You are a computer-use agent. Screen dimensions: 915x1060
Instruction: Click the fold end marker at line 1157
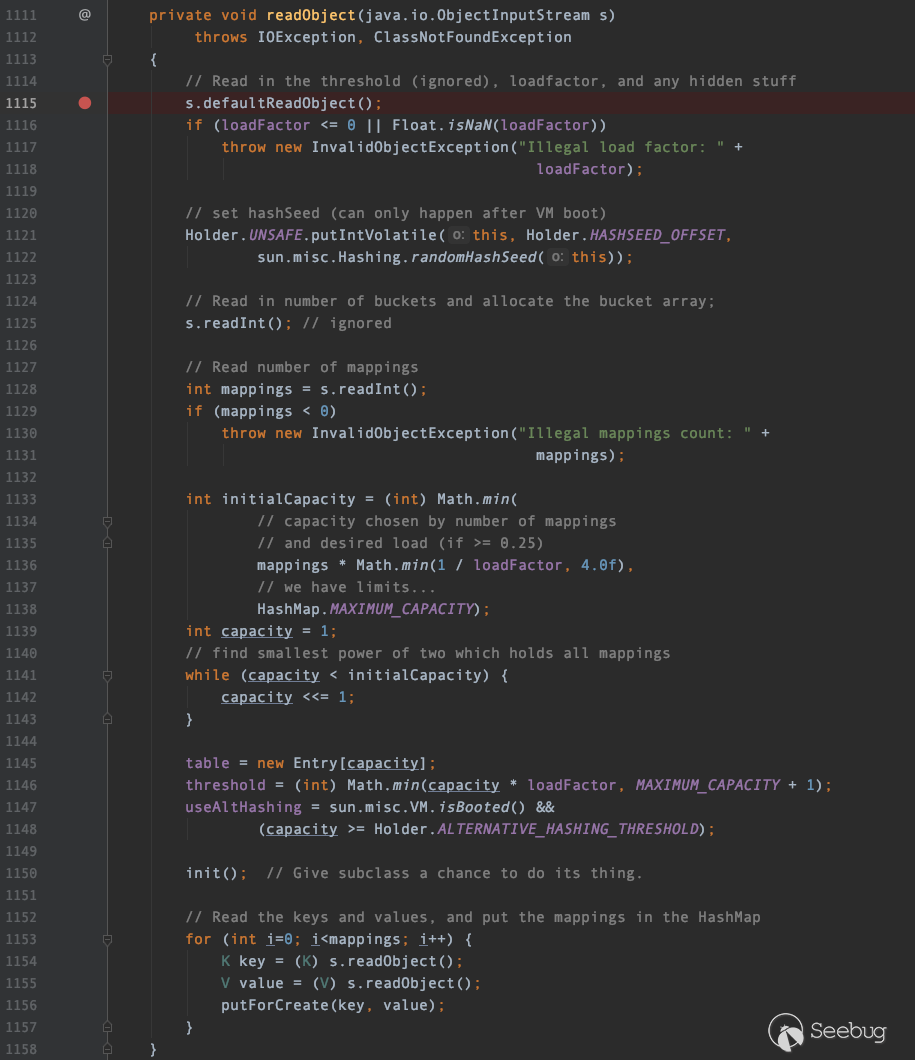(x=107, y=1027)
